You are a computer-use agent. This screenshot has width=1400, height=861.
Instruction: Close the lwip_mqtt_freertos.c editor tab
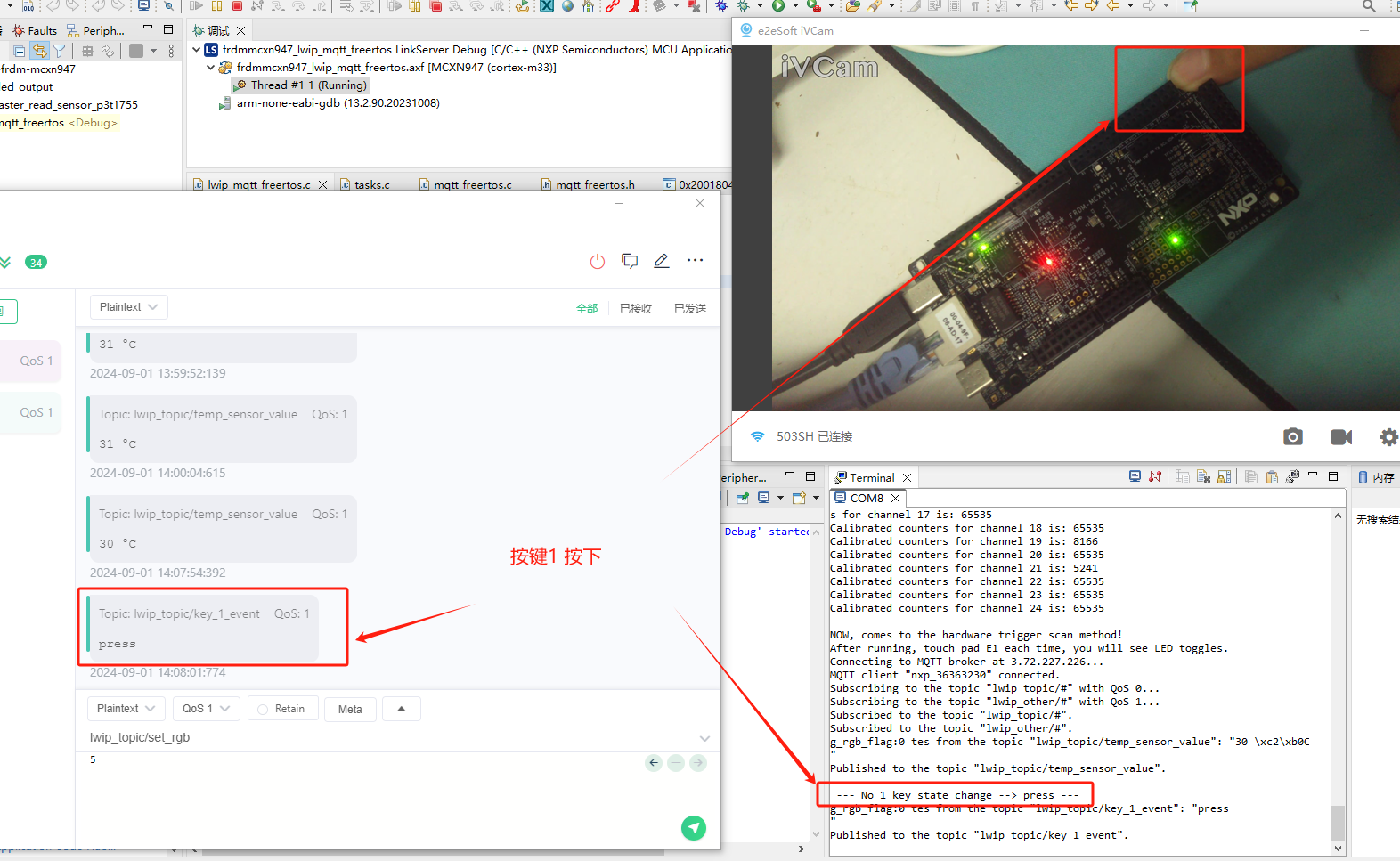(322, 184)
